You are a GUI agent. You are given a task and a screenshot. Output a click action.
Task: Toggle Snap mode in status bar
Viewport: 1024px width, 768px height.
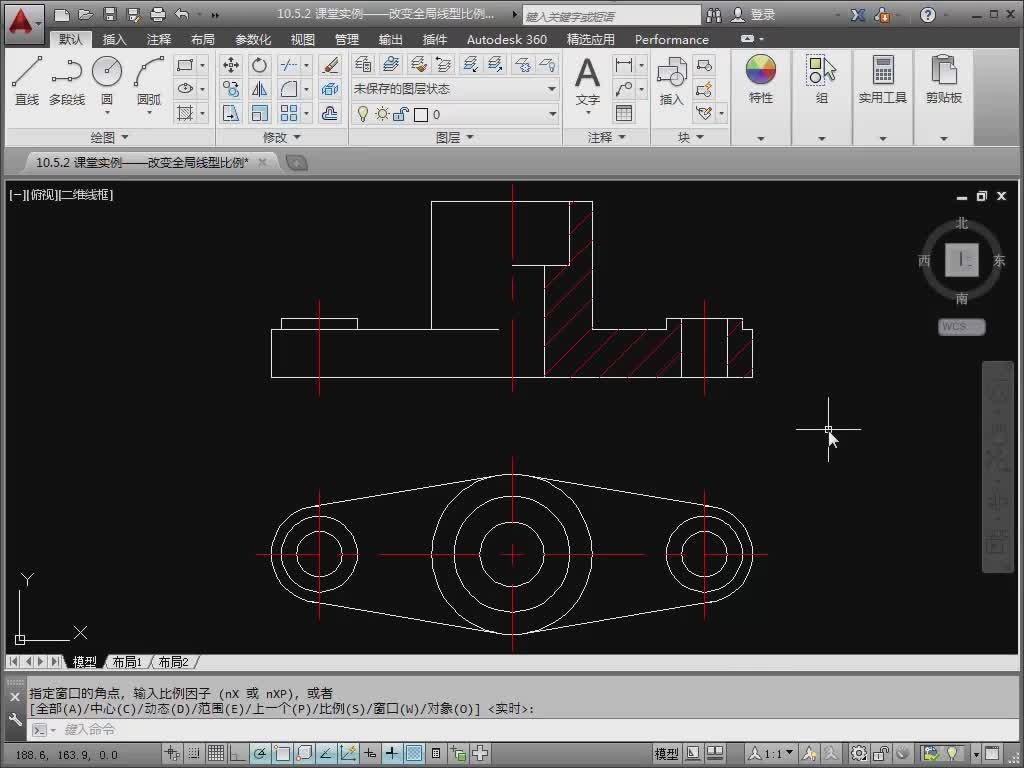(194, 754)
